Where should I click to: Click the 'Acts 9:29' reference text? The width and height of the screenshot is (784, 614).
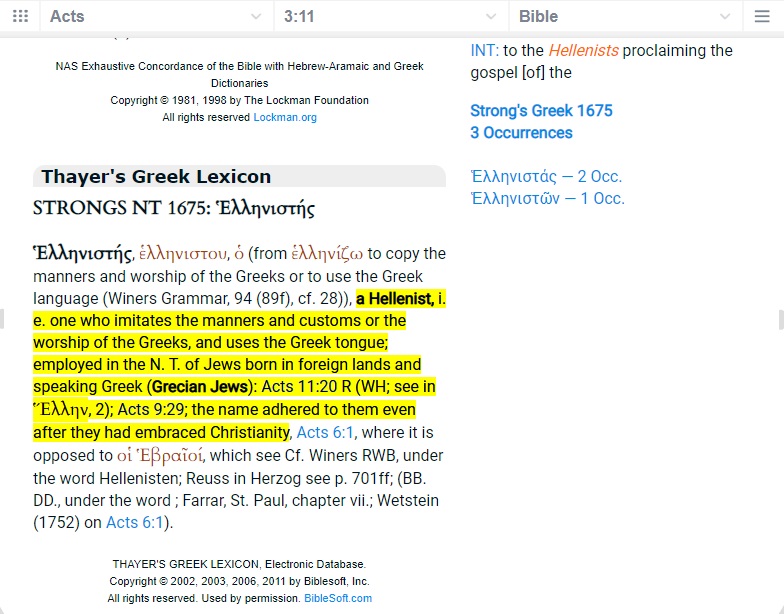[x=152, y=410]
